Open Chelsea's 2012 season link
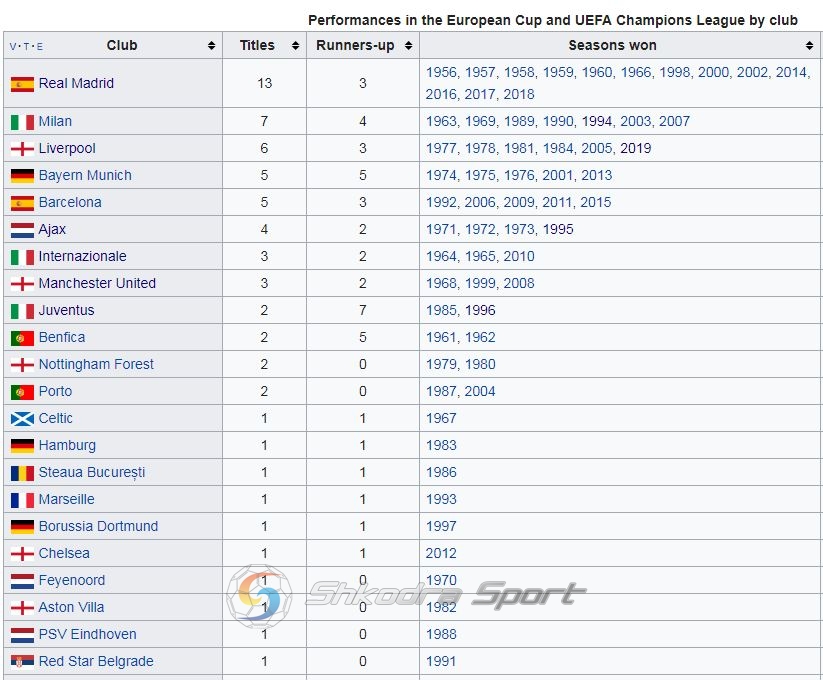 [441, 554]
